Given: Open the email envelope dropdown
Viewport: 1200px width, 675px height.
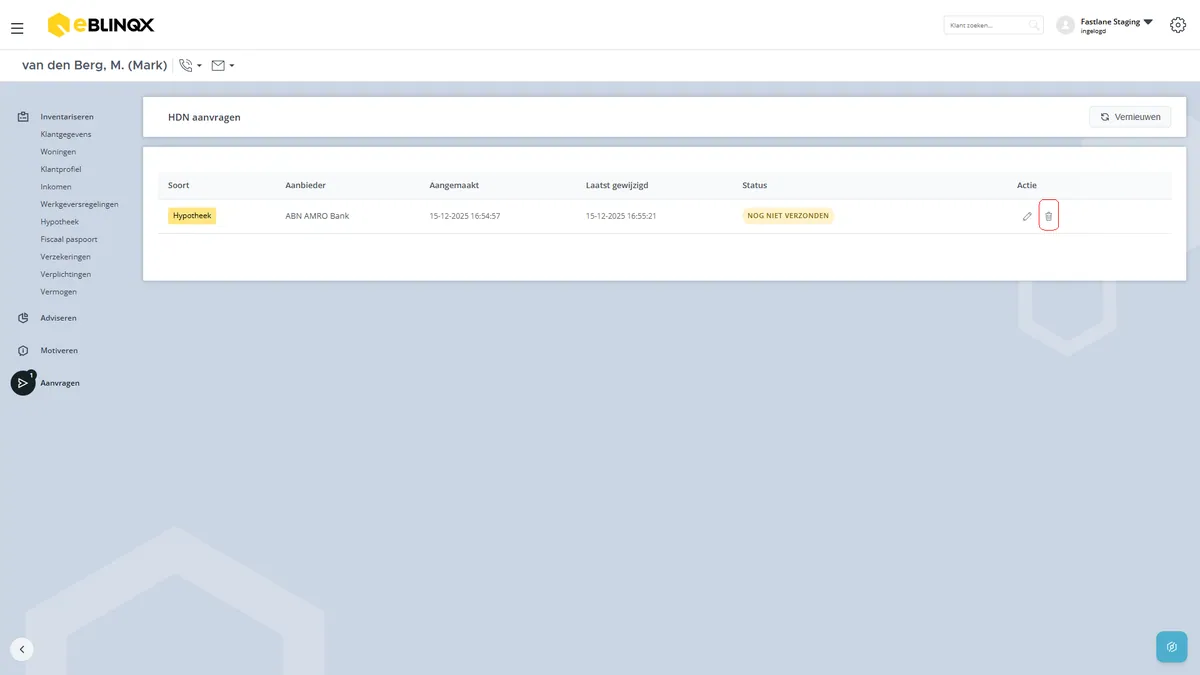Looking at the screenshot, I should tap(223, 66).
